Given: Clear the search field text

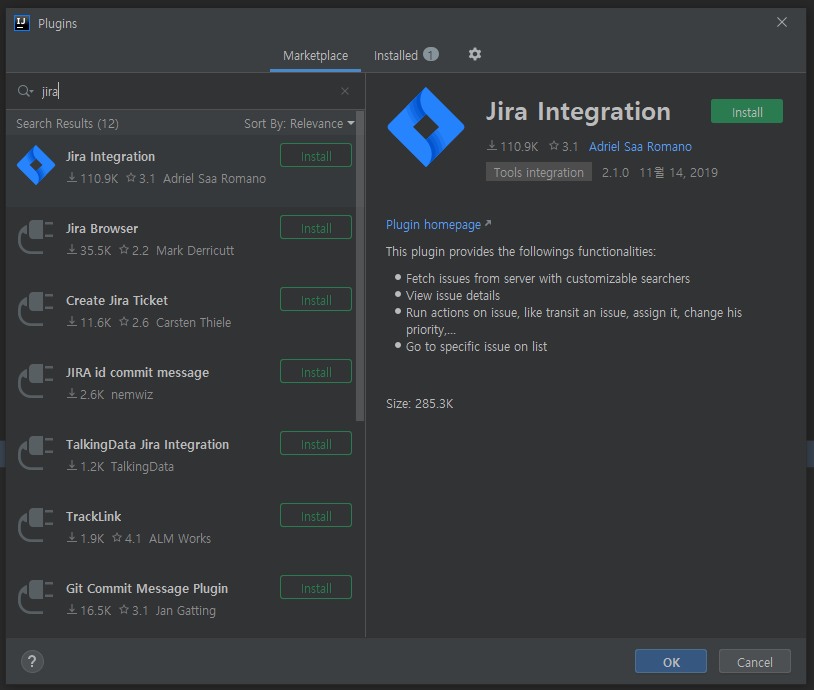Looking at the screenshot, I should pyautogui.click(x=345, y=91).
